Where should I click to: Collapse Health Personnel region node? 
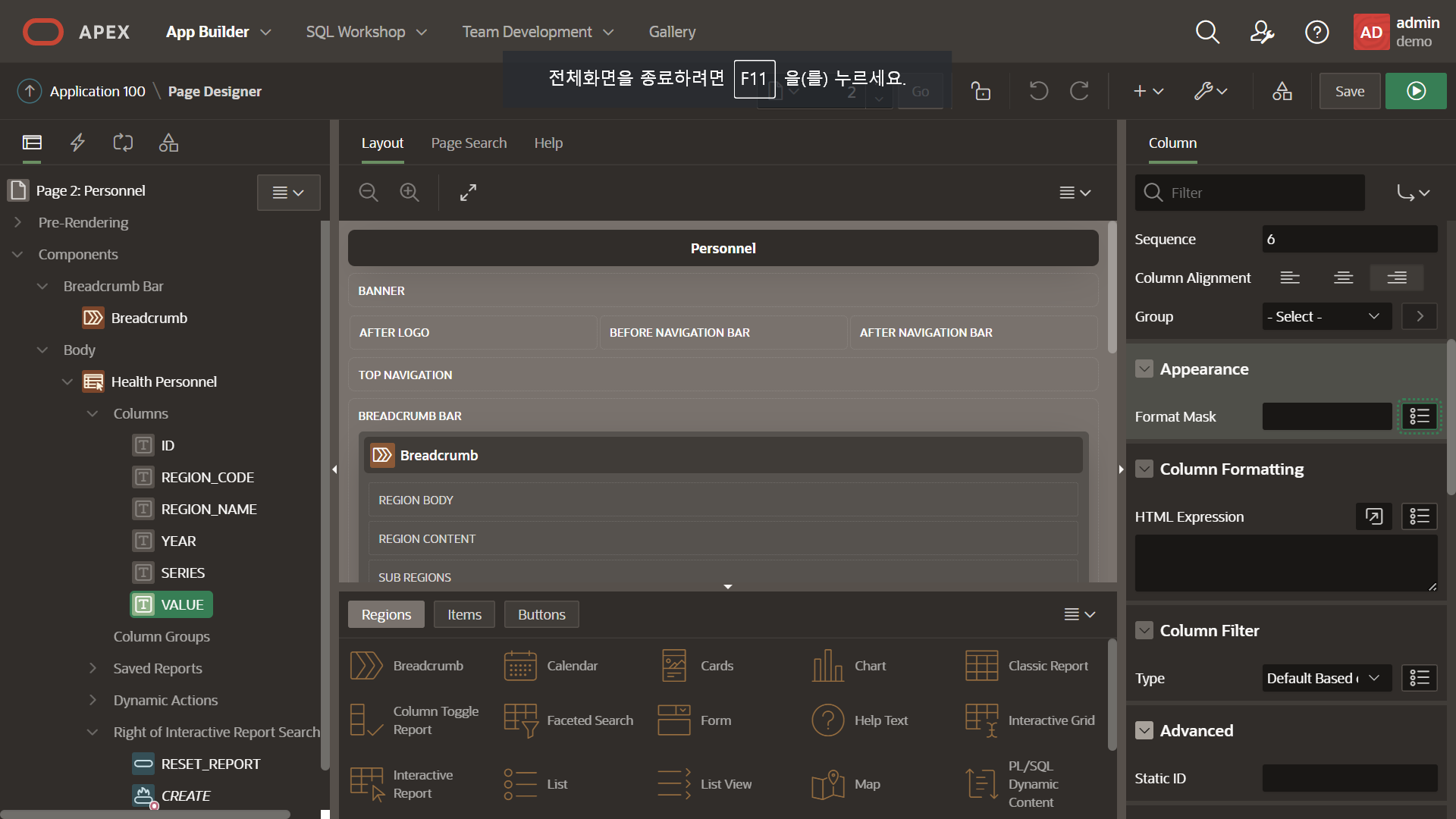tap(67, 381)
